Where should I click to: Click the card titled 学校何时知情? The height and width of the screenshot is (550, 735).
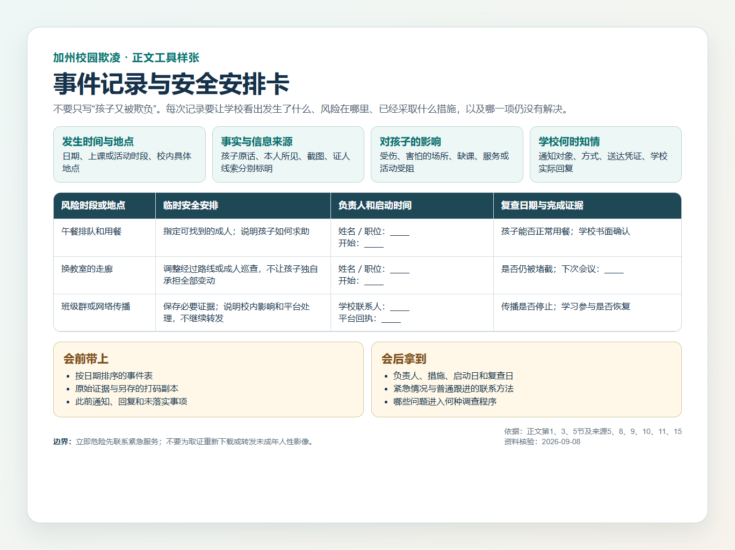[x=606, y=154]
